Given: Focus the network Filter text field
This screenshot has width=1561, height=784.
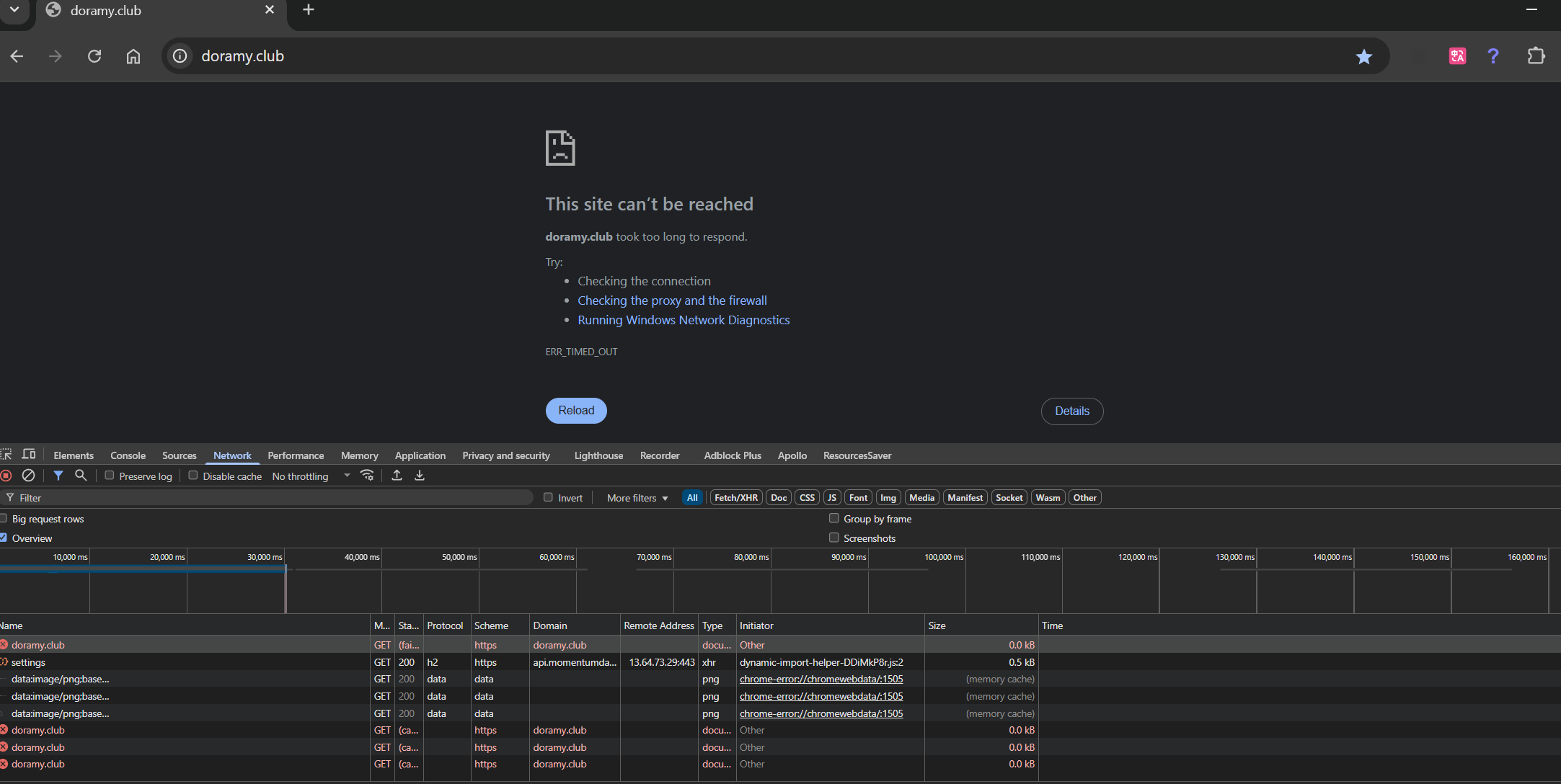Looking at the screenshot, I should click(267, 498).
